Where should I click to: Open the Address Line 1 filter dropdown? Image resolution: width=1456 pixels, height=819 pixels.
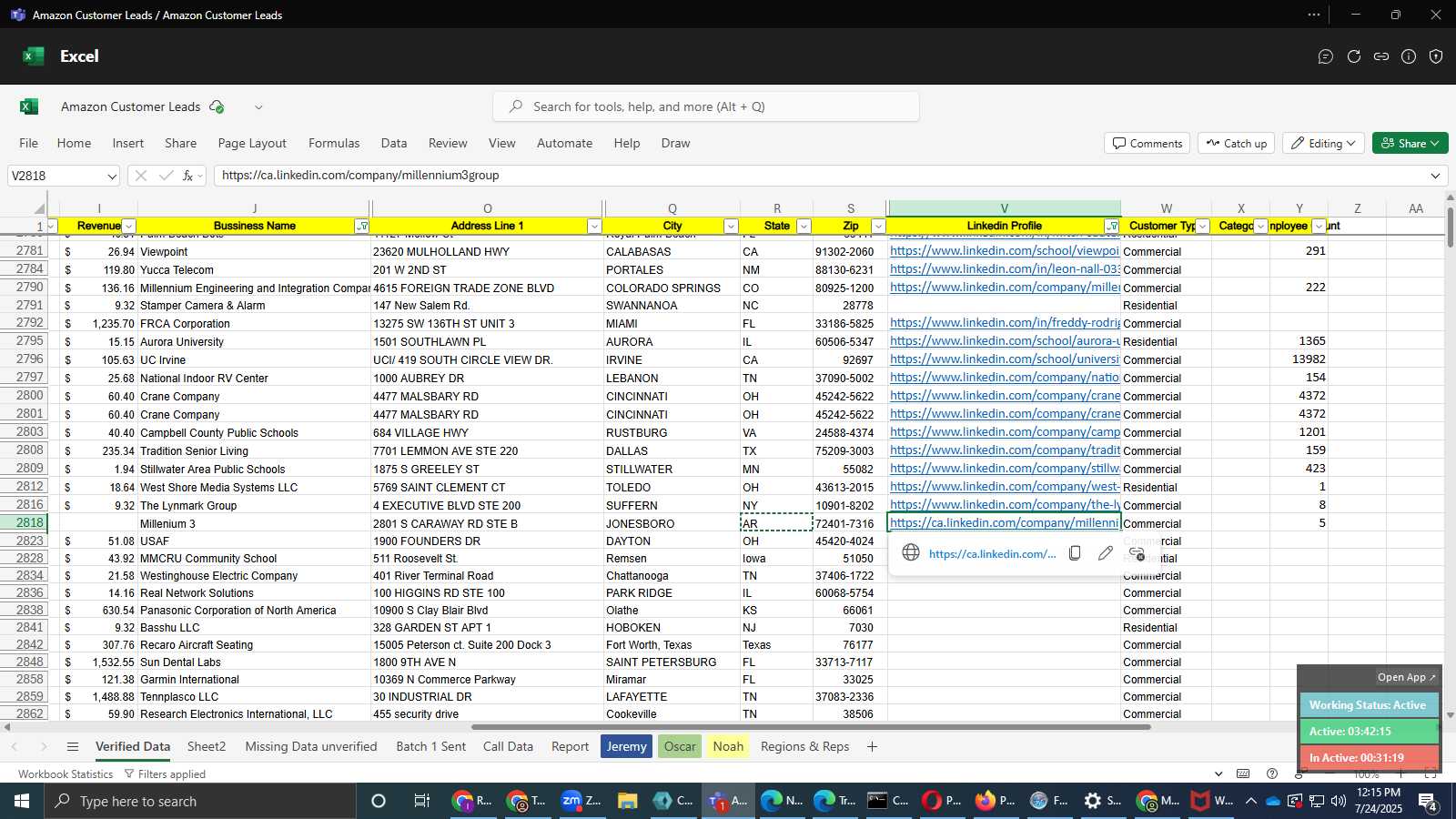click(x=594, y=226)
